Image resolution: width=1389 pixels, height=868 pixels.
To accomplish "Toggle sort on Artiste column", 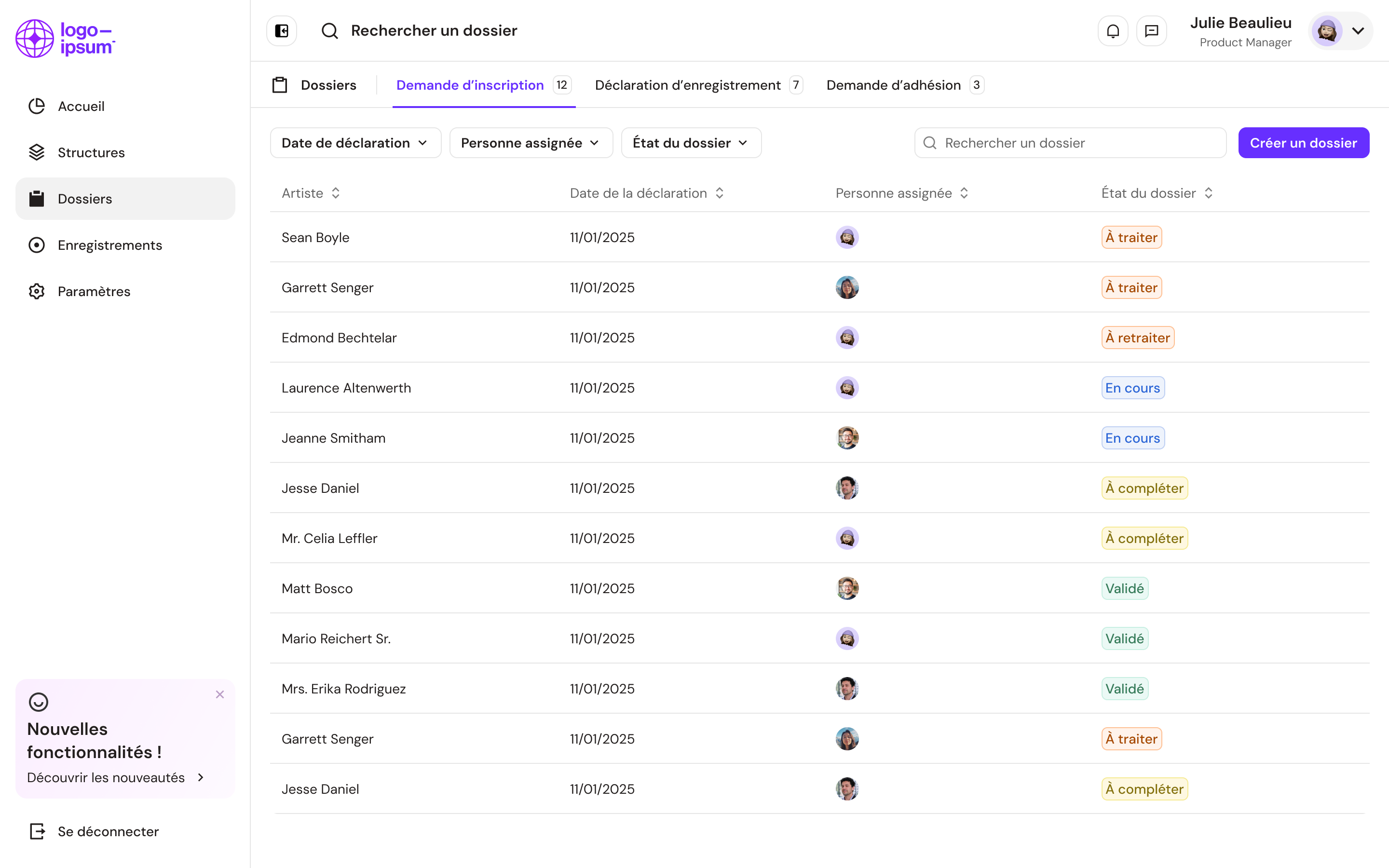I will tap(336, 193).
